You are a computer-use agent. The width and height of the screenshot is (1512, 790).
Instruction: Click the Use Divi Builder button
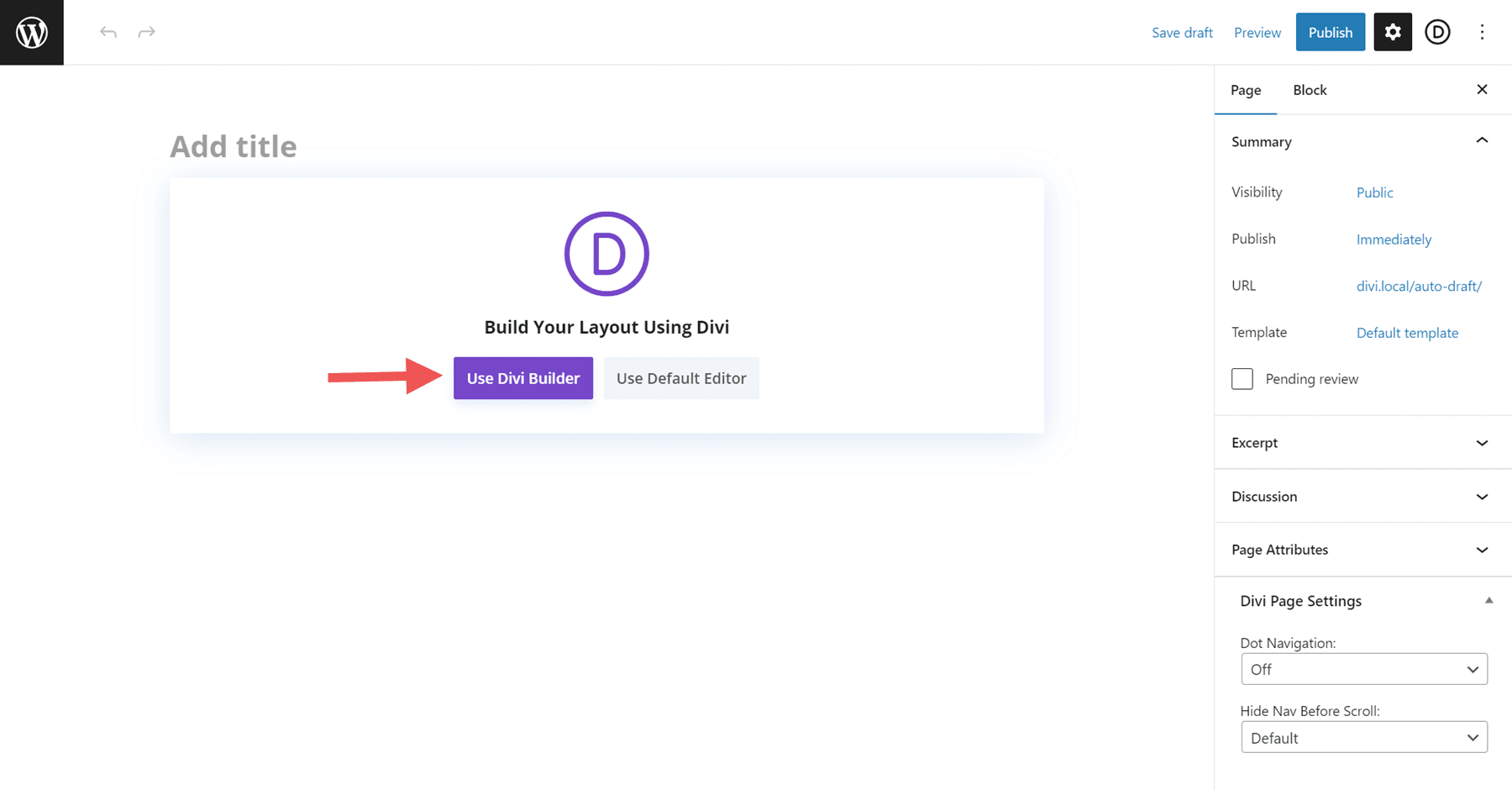pos(523,378)
